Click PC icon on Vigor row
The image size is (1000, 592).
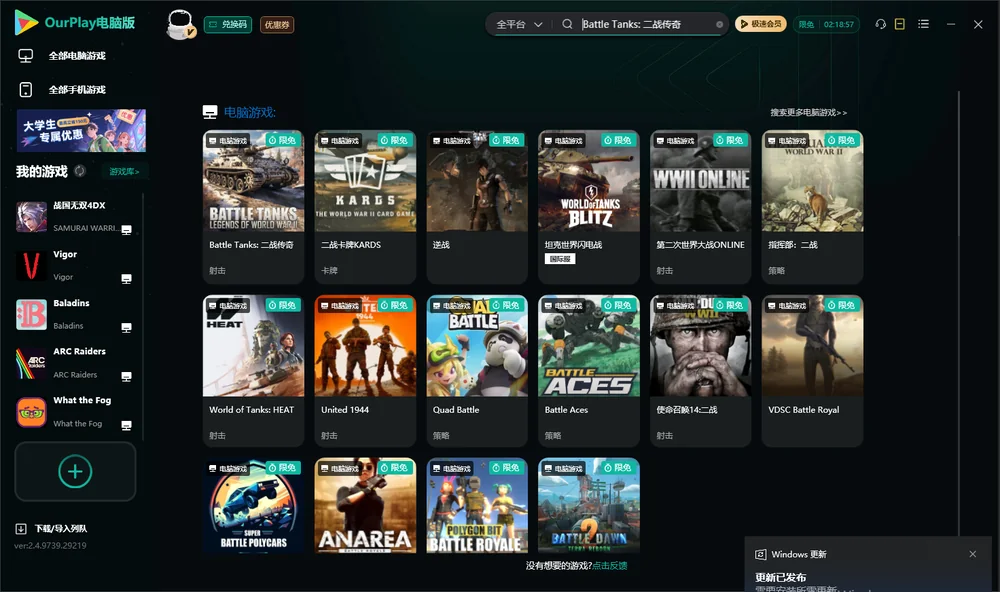(x=126, y=279)
